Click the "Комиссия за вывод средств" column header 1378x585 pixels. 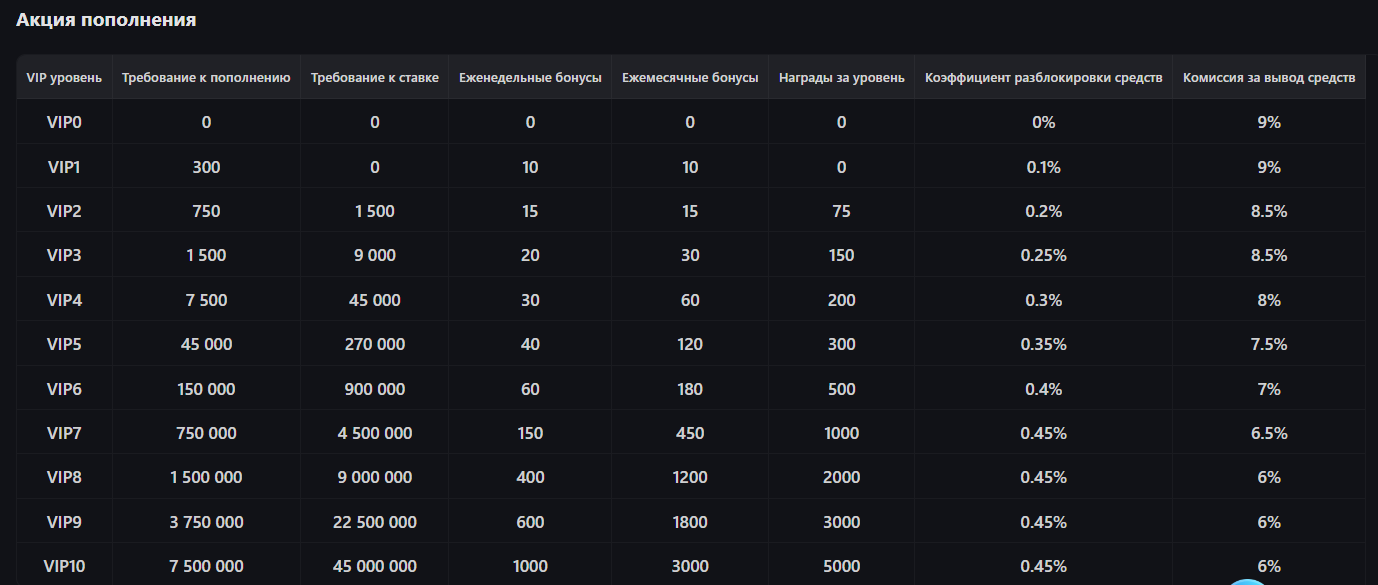1269,78
